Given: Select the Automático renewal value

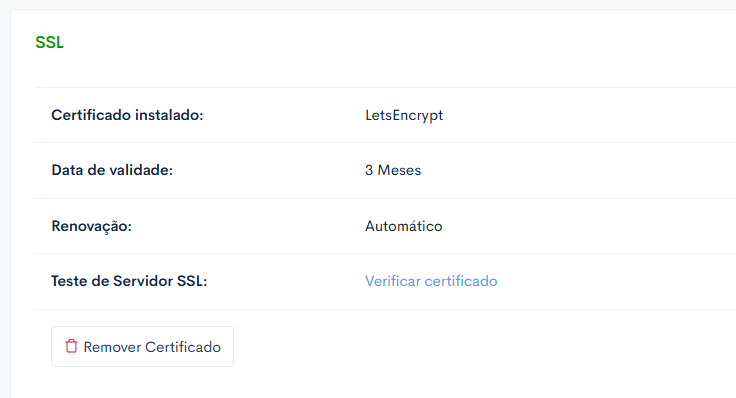Looking at the screenshot, I should click(x=404, y=226).
